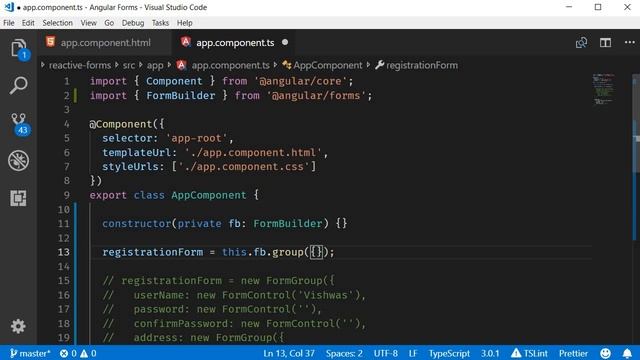640x360 pixels.
Task: Click the @Component decorator on line 4
Action: click(x=120, y=124)
